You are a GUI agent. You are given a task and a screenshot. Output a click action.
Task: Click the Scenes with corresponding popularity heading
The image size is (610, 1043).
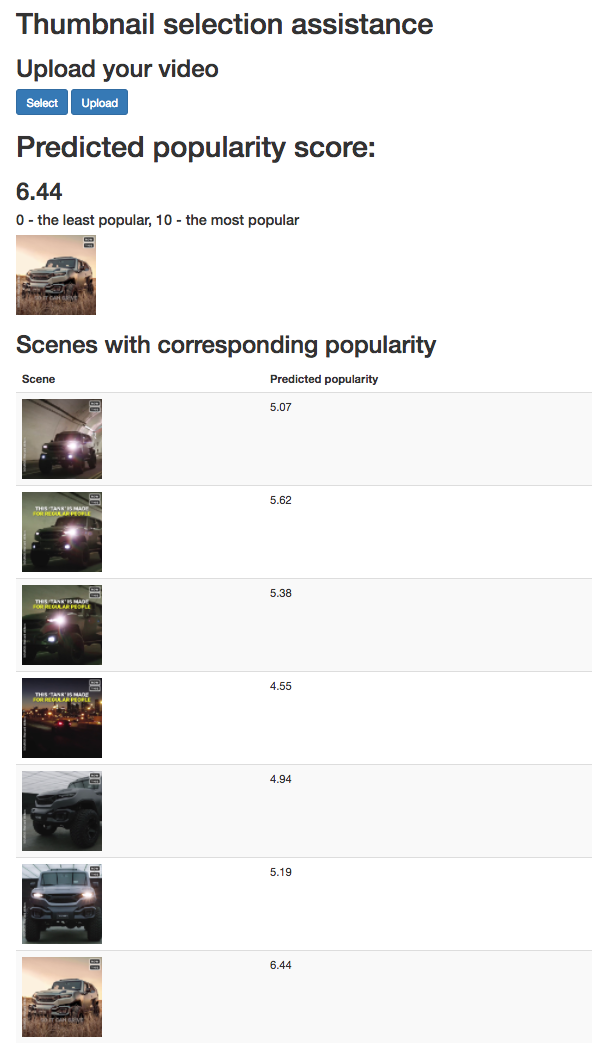click(226, 345)
